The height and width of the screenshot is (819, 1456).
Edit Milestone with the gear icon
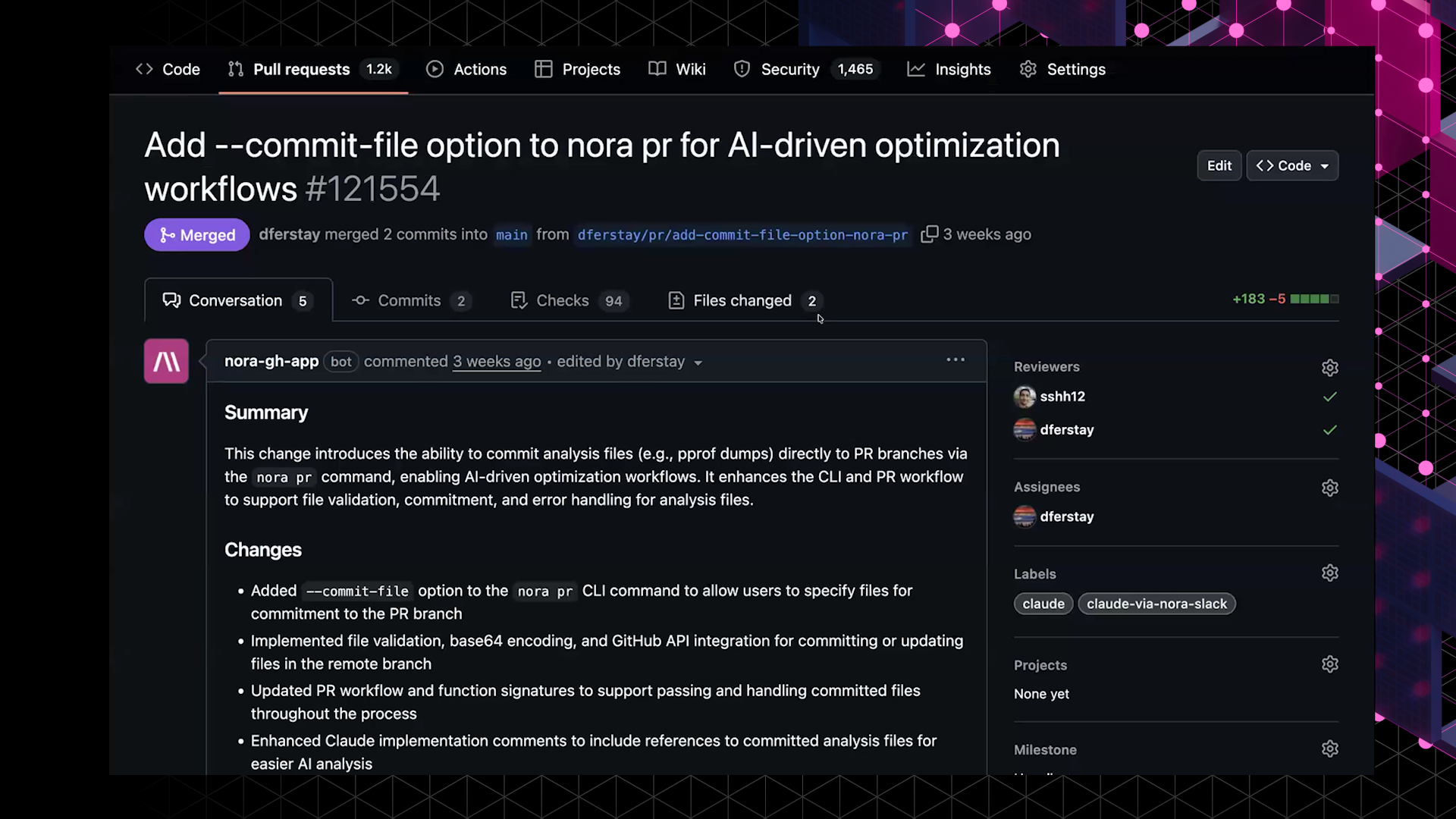(x=1329, y=748)
